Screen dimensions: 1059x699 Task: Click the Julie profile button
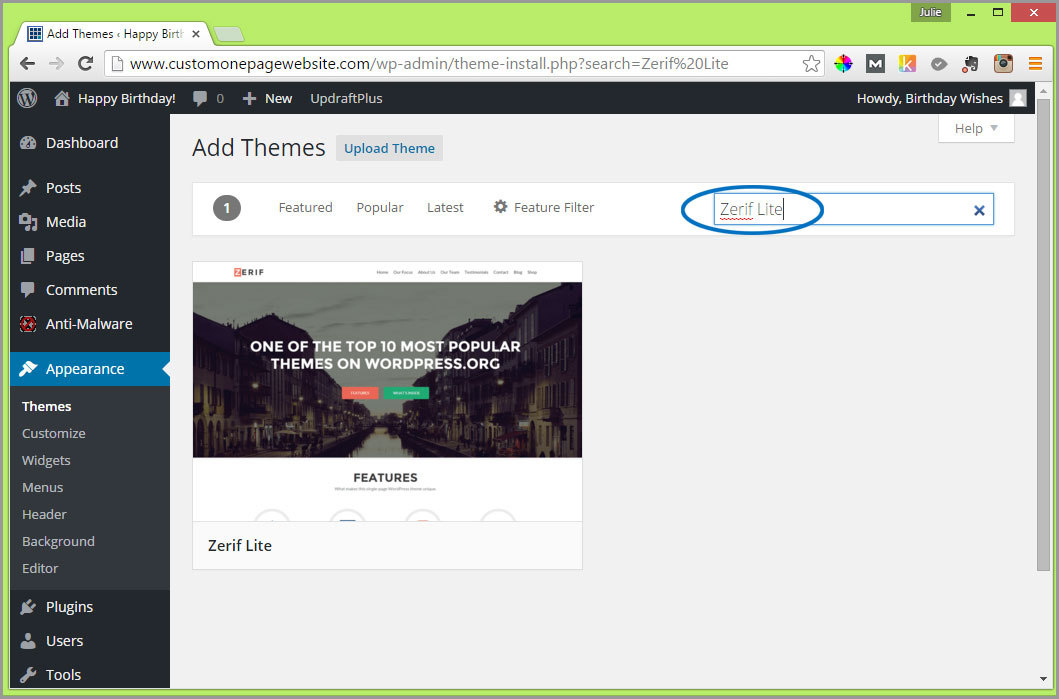(930, 12)
